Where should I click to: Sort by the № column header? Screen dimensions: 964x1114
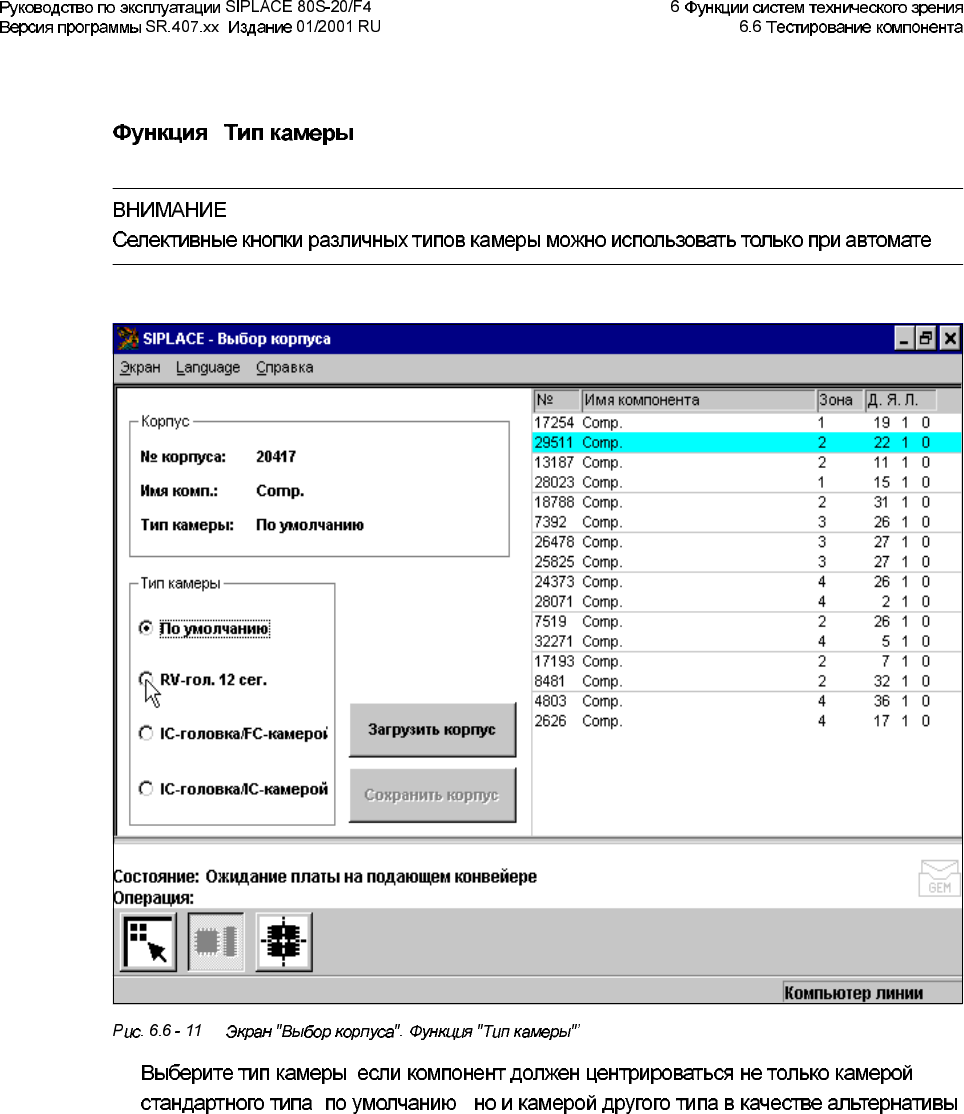[x=556, y=400]
